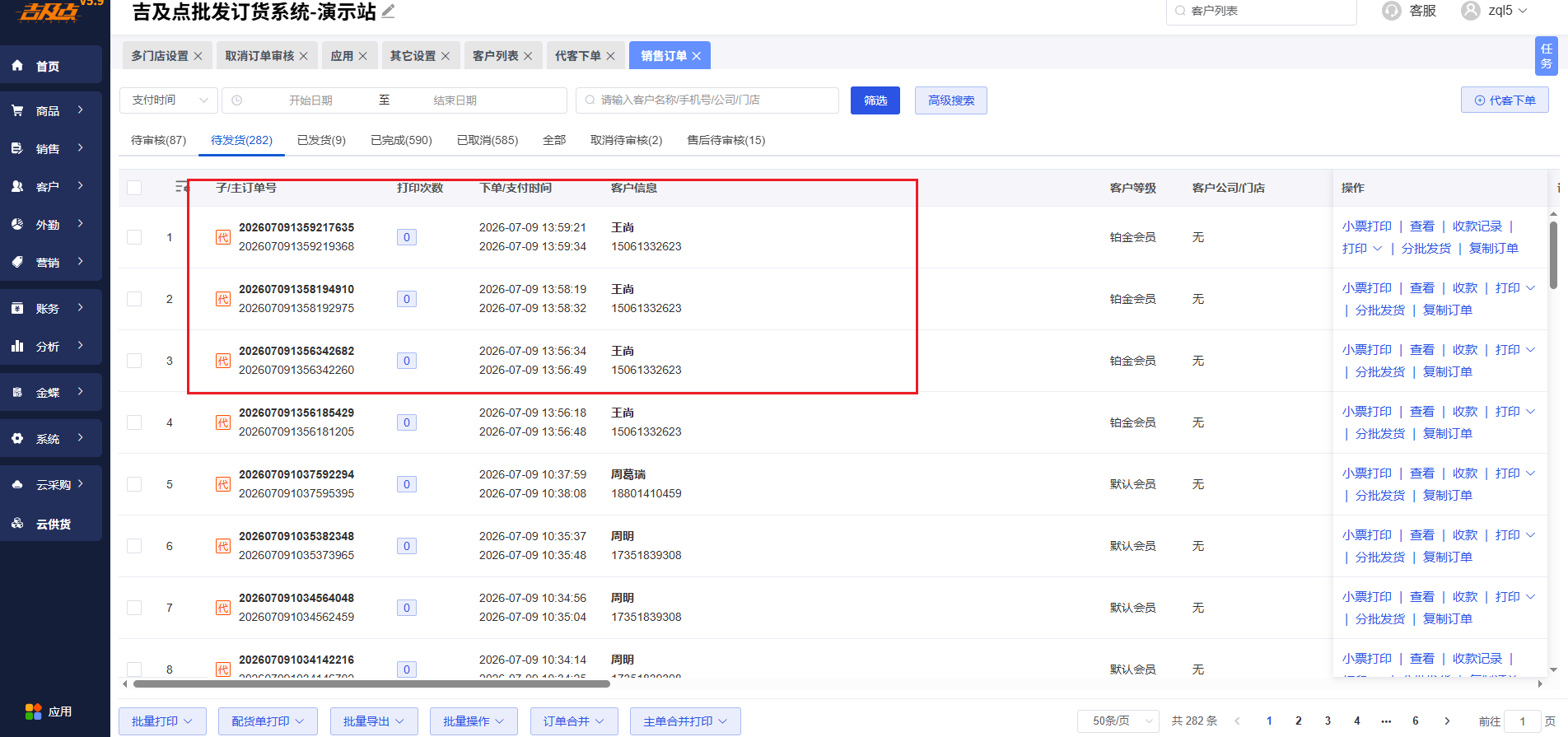1568x737 pixels.
Task: Click the blue 任务 side button
Action: 1547,56
